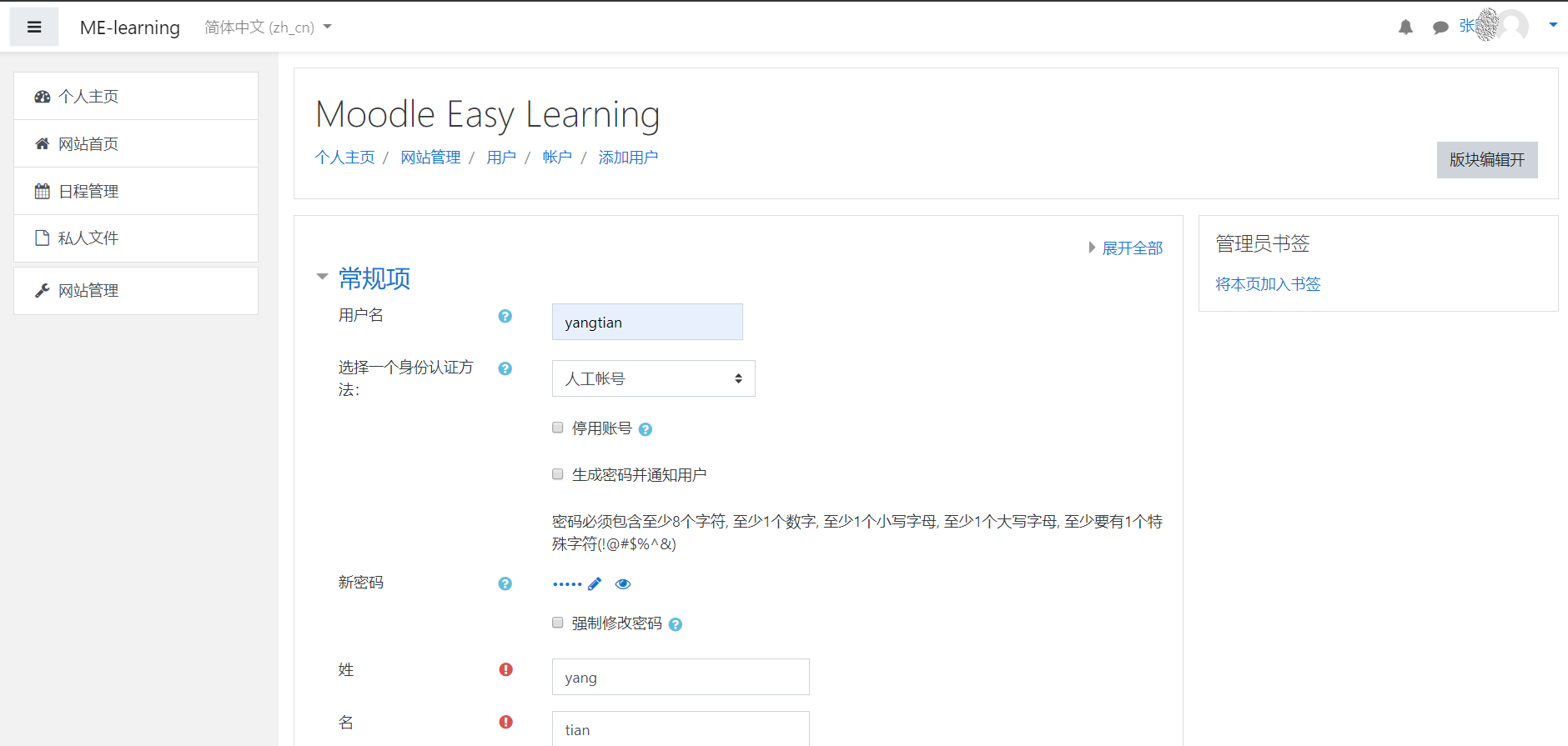Click 将本页加入书签 bookmark link
This screenshot has height=746, width=1568.
pyautogui.click(x=1268, y=284)
